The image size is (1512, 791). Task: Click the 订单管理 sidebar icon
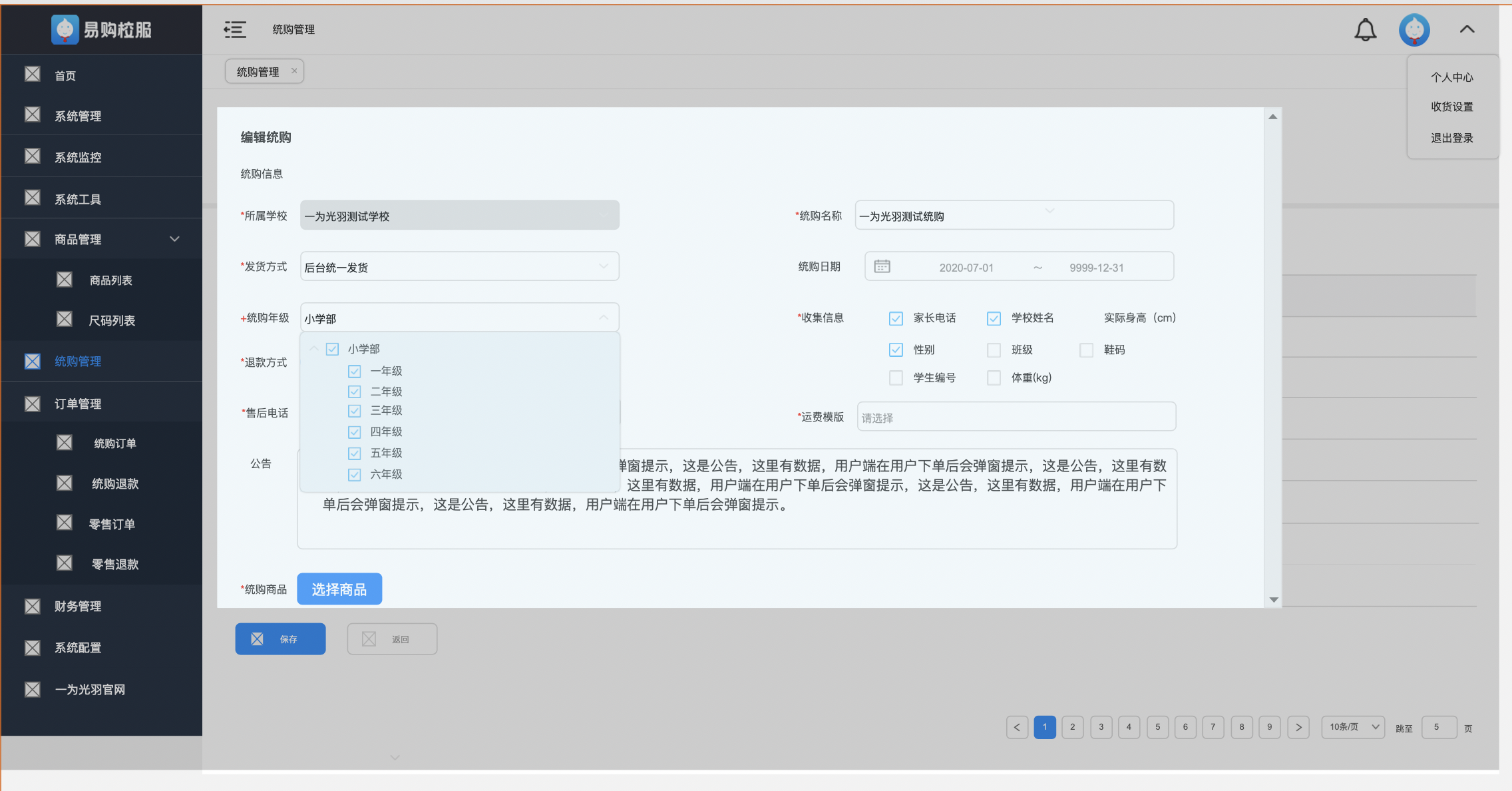[33, 403]
